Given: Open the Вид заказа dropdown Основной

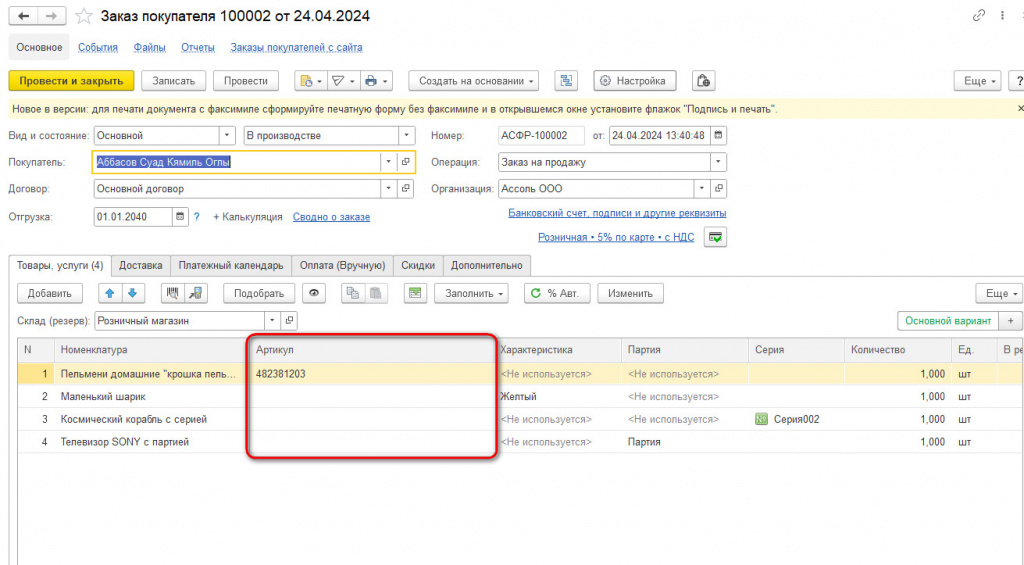Looking at the screenshot, I should click(x=227, y=135).
